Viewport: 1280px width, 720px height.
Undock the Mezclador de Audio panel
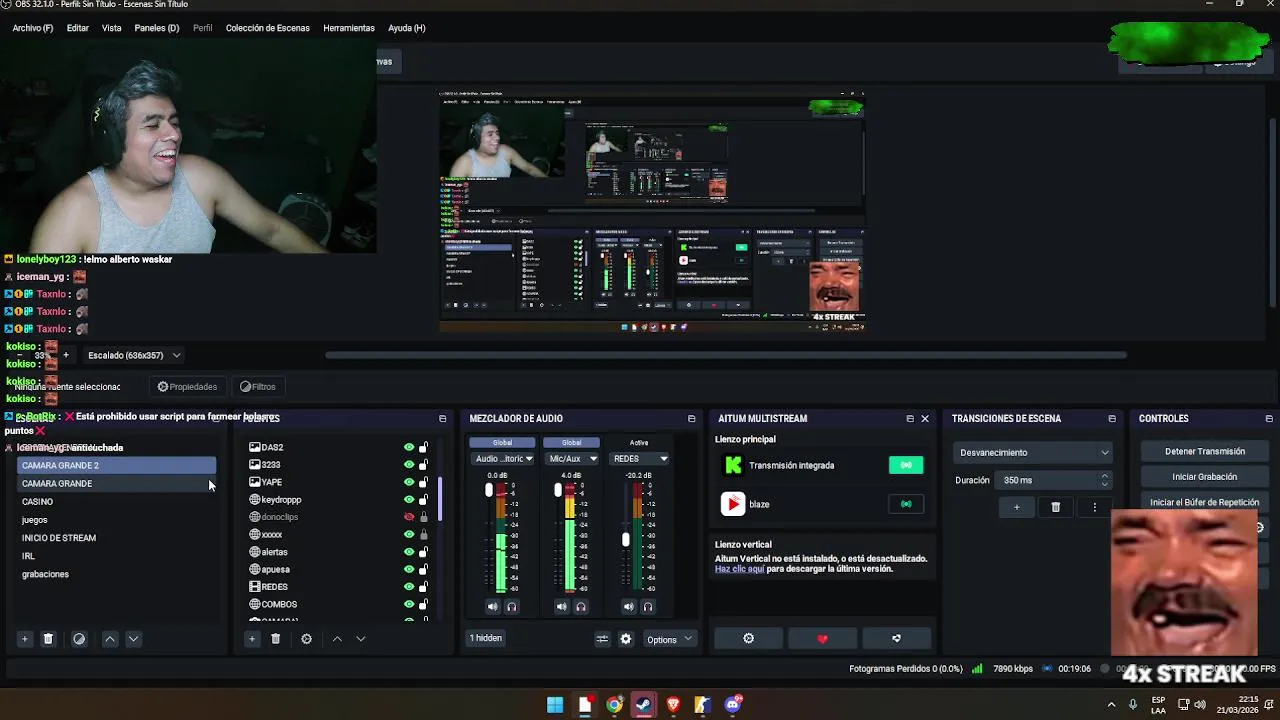pyautogui.click(x=691, y=418)
